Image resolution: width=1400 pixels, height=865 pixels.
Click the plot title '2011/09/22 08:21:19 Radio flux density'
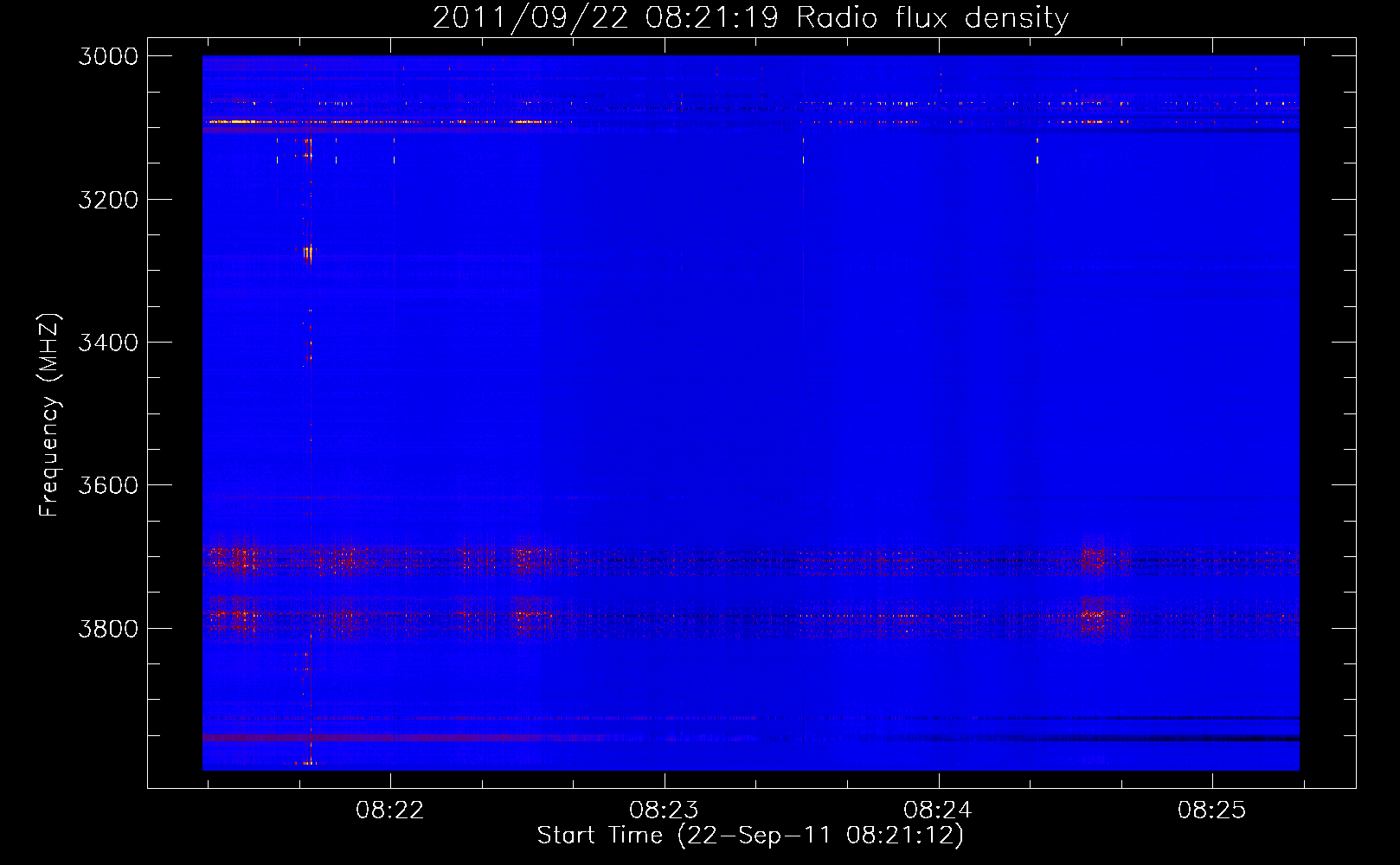750,18
